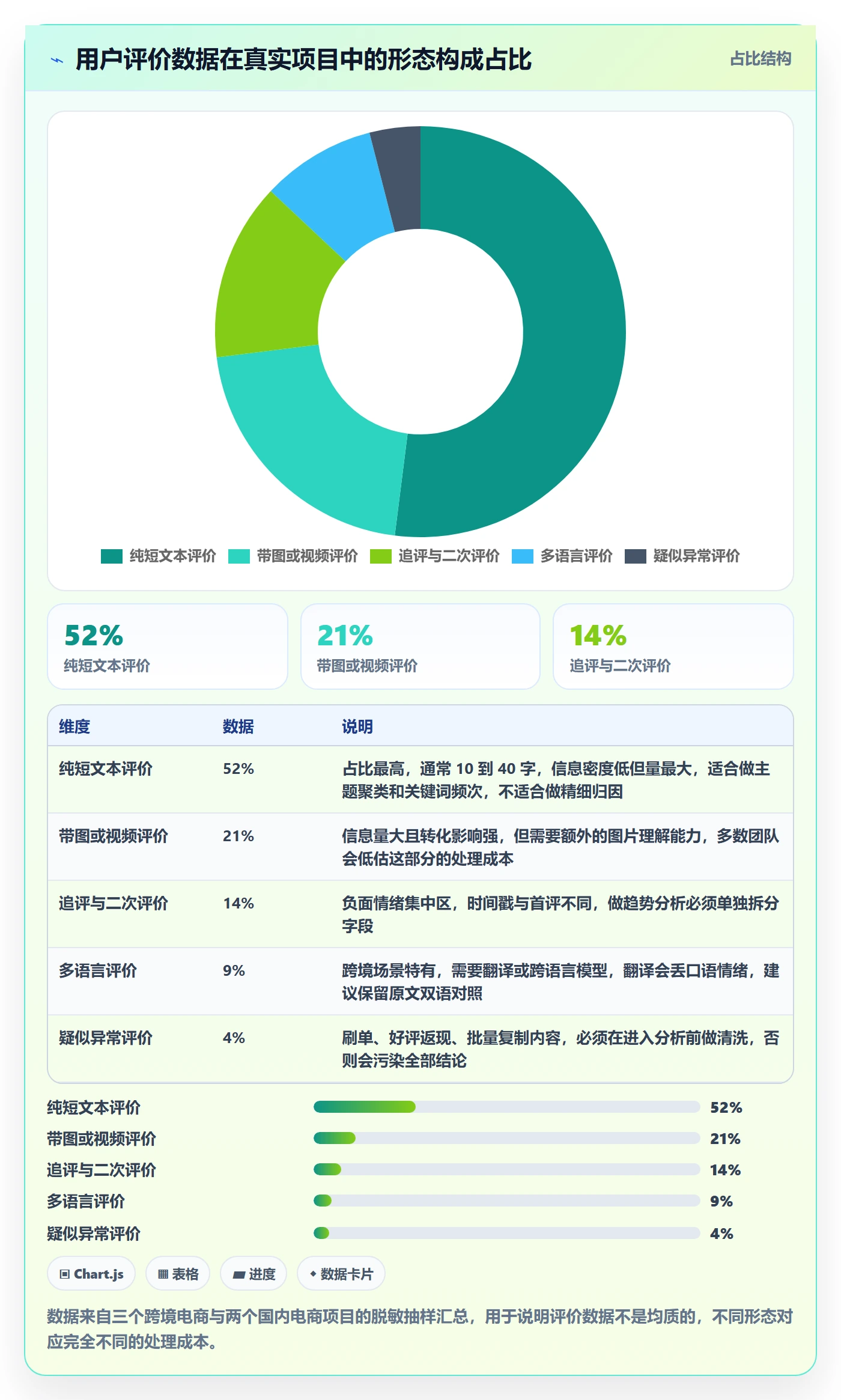
Task: Click the 52% cell in the table
Action: pos(238,768)
